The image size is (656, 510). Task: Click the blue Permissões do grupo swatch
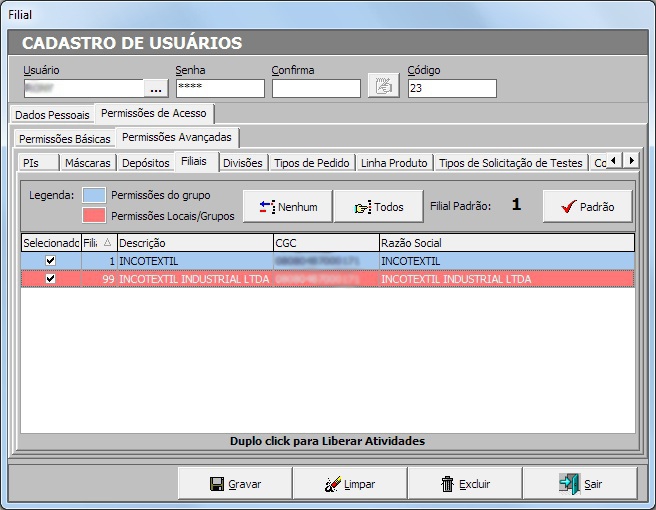coord(94,194)
